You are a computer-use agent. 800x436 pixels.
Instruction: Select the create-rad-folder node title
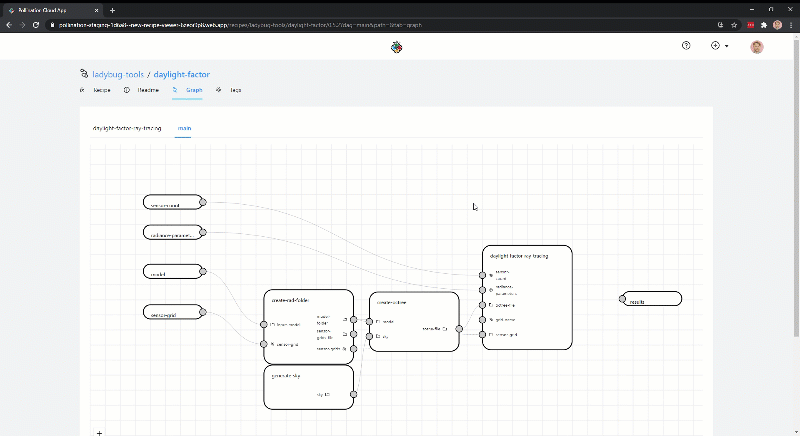coord(290,300)
